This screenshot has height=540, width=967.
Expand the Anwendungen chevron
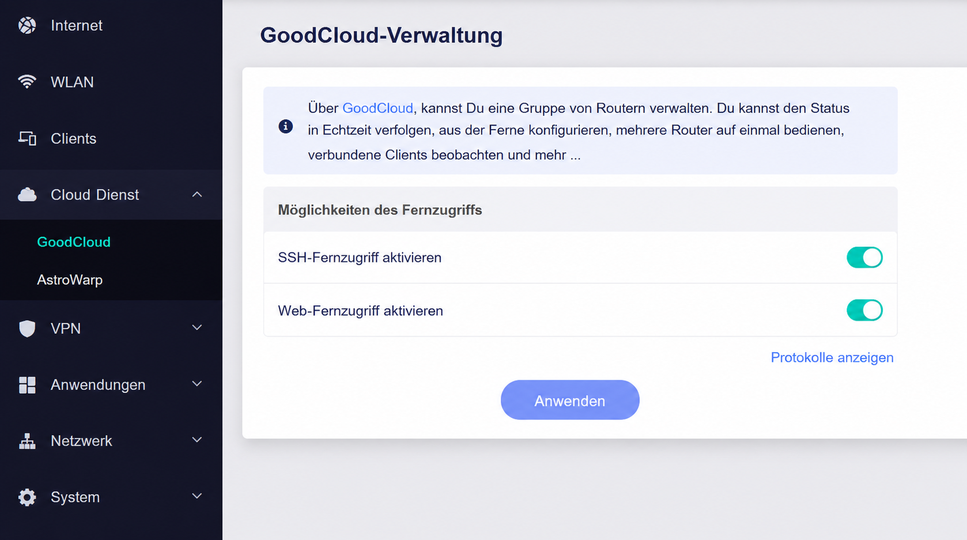(x=197, y=384)
